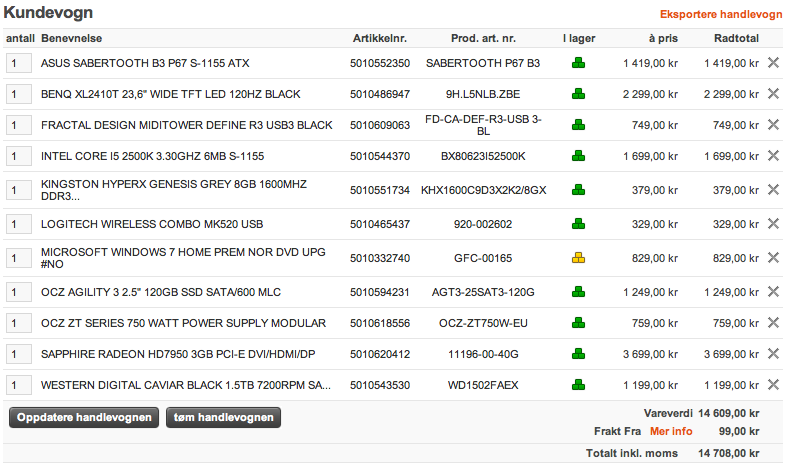This screenshot has height=464, width=803.
Task: Click the 14 708,00 kr total amount
Action: pyautogui.click(x=729, y=453)
